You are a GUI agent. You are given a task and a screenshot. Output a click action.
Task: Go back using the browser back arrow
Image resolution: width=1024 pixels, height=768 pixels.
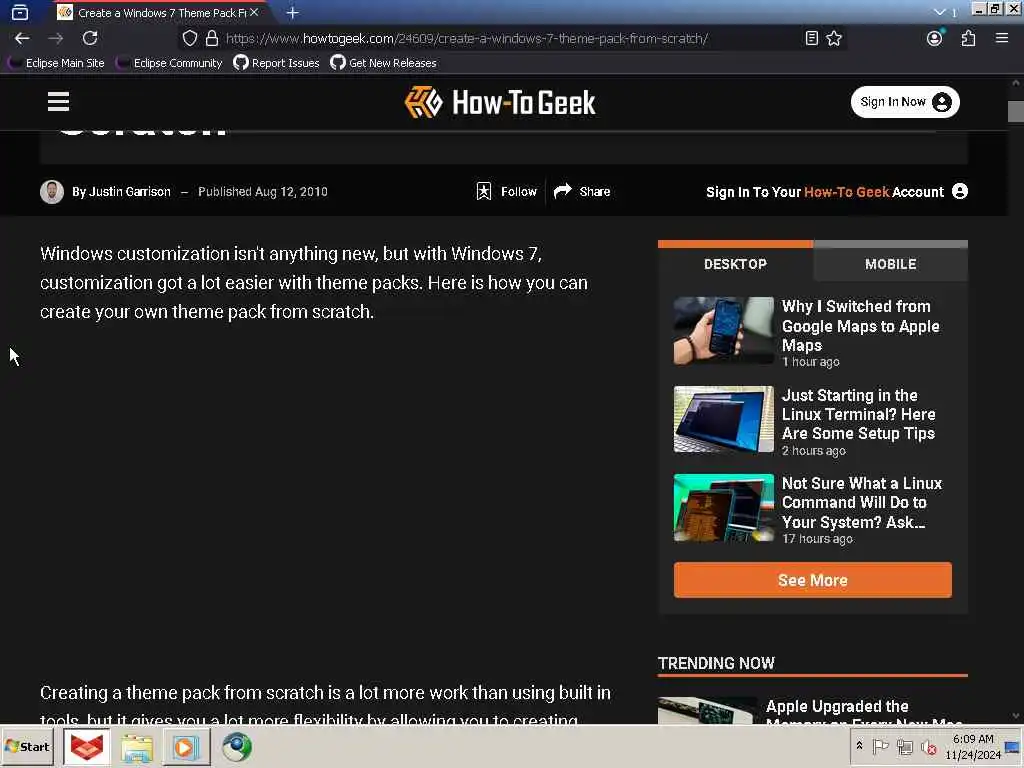pos(22,39)
